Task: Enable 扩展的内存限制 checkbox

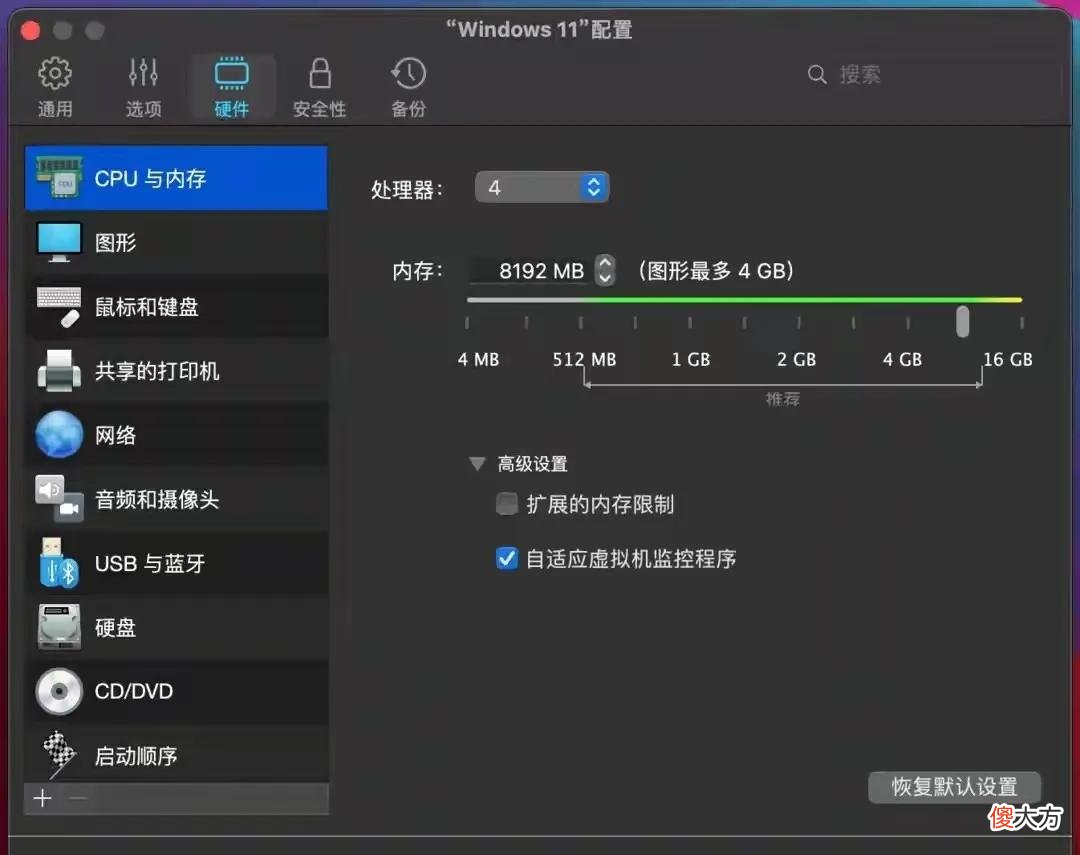Action: (507, 504)
